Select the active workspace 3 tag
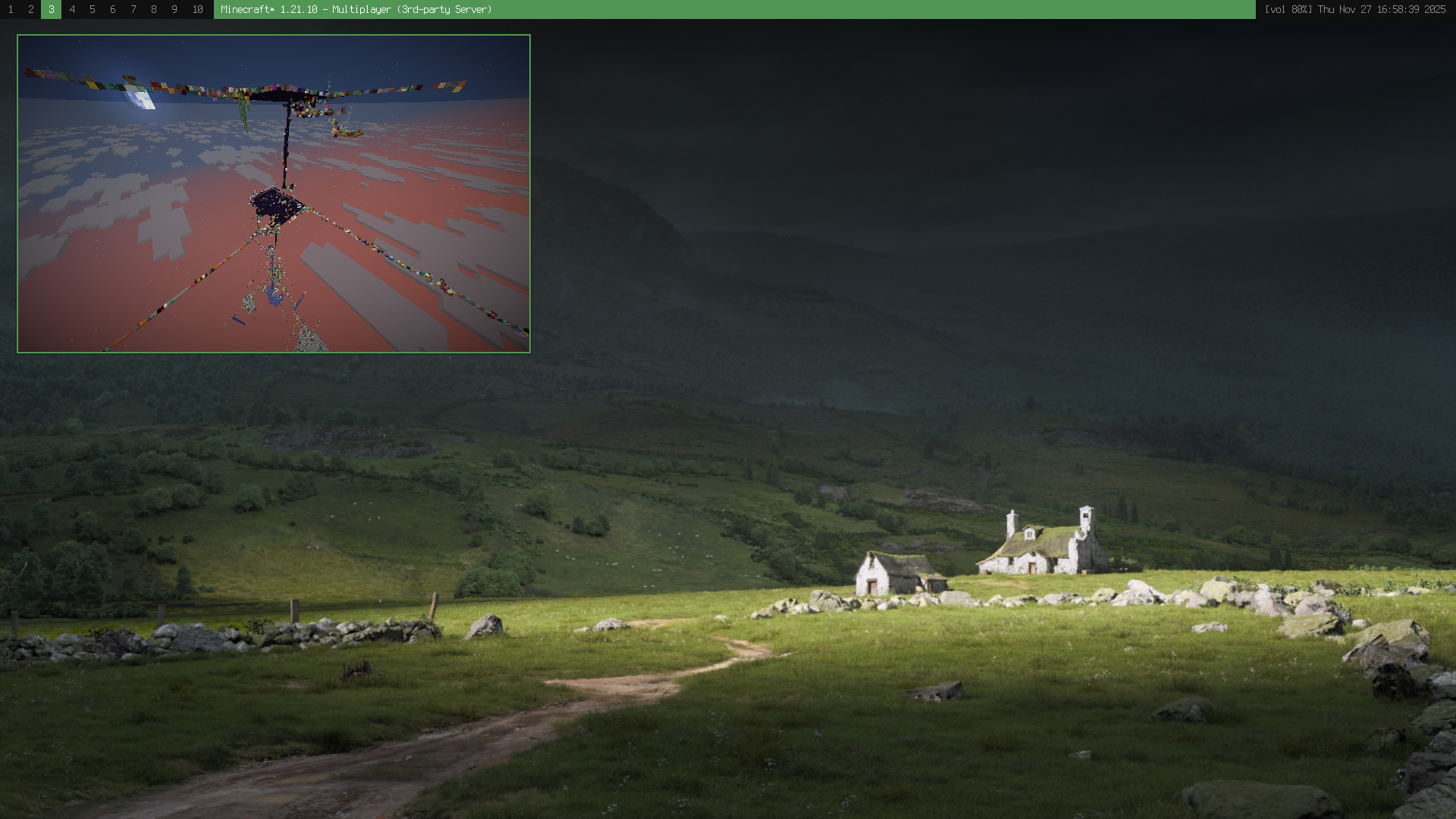Image resolution: width=1456 pixels, height=819 pixels. pyautogui.click(x=52, y=9)
